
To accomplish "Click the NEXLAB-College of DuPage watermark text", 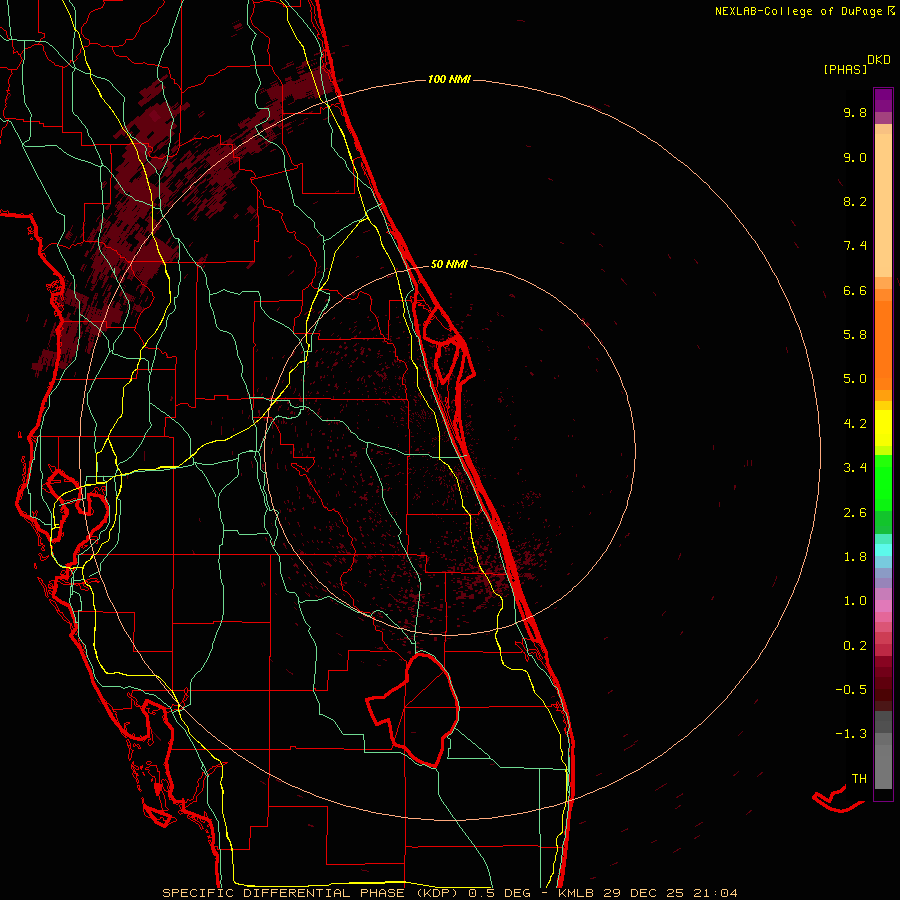I will 801,11.
